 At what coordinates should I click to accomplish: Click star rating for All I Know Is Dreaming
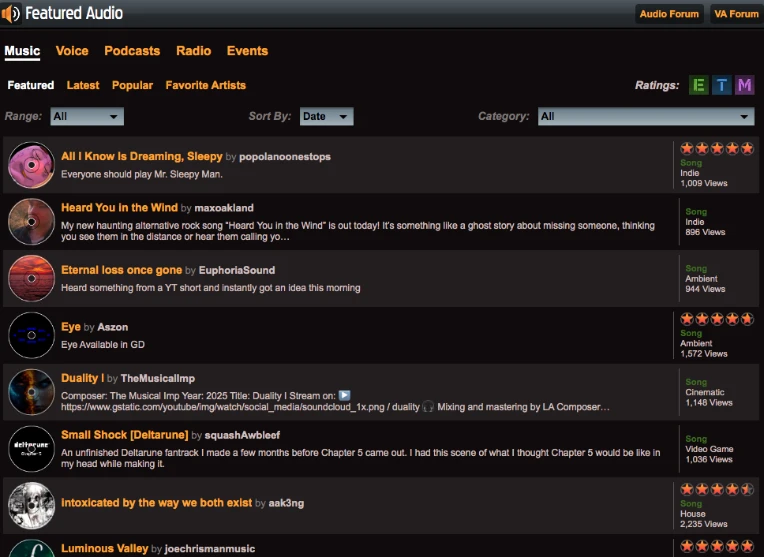pyautogui.click(x=717, y=149)
